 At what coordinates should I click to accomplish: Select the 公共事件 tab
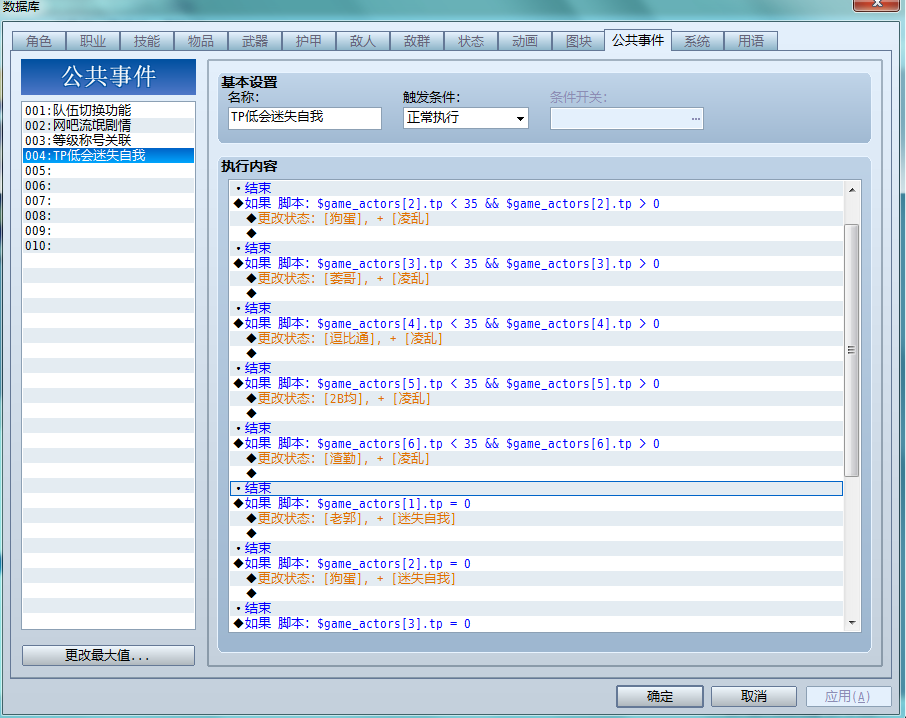(x=638, y=40)
